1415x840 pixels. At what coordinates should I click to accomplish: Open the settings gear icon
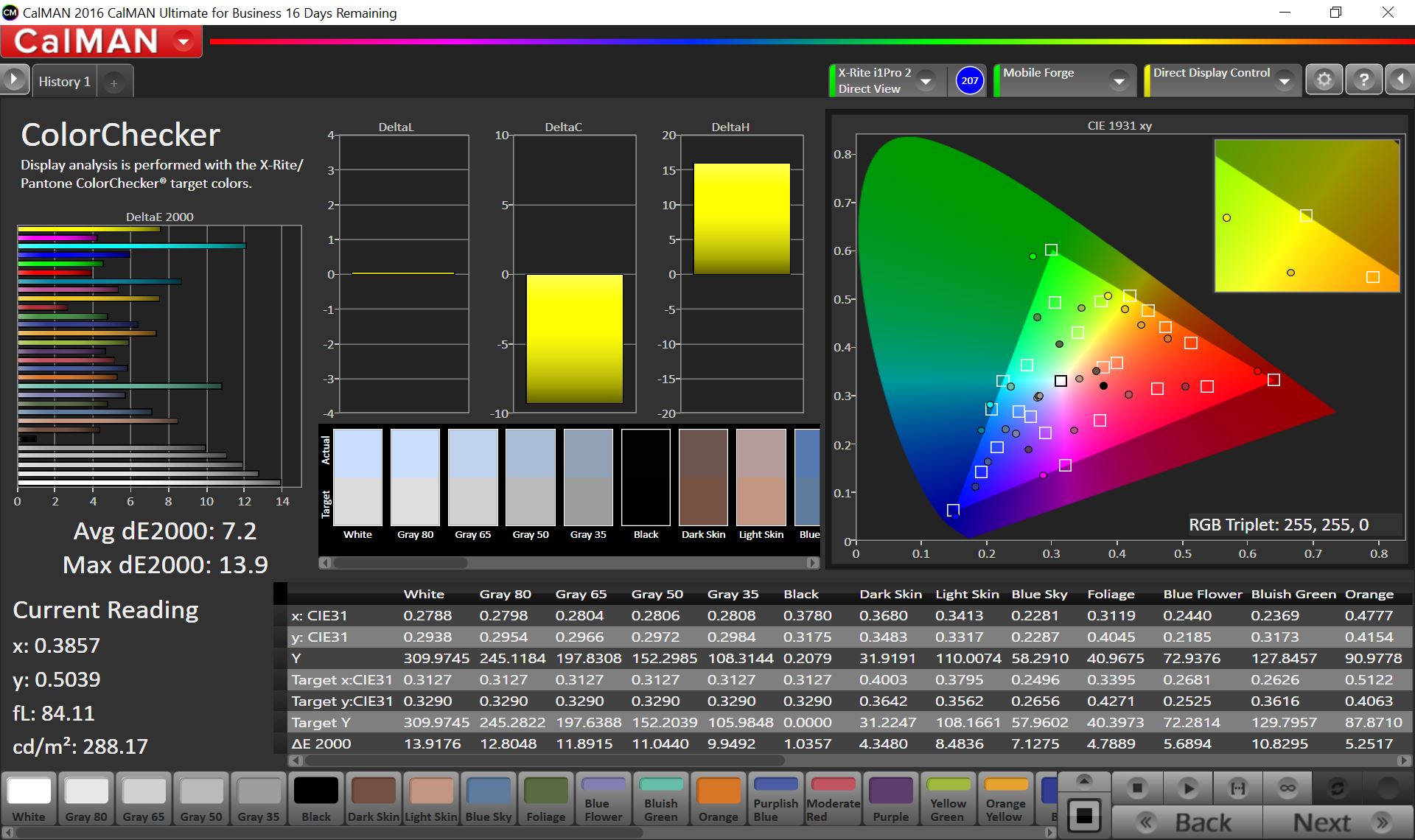pos(1324,80)
